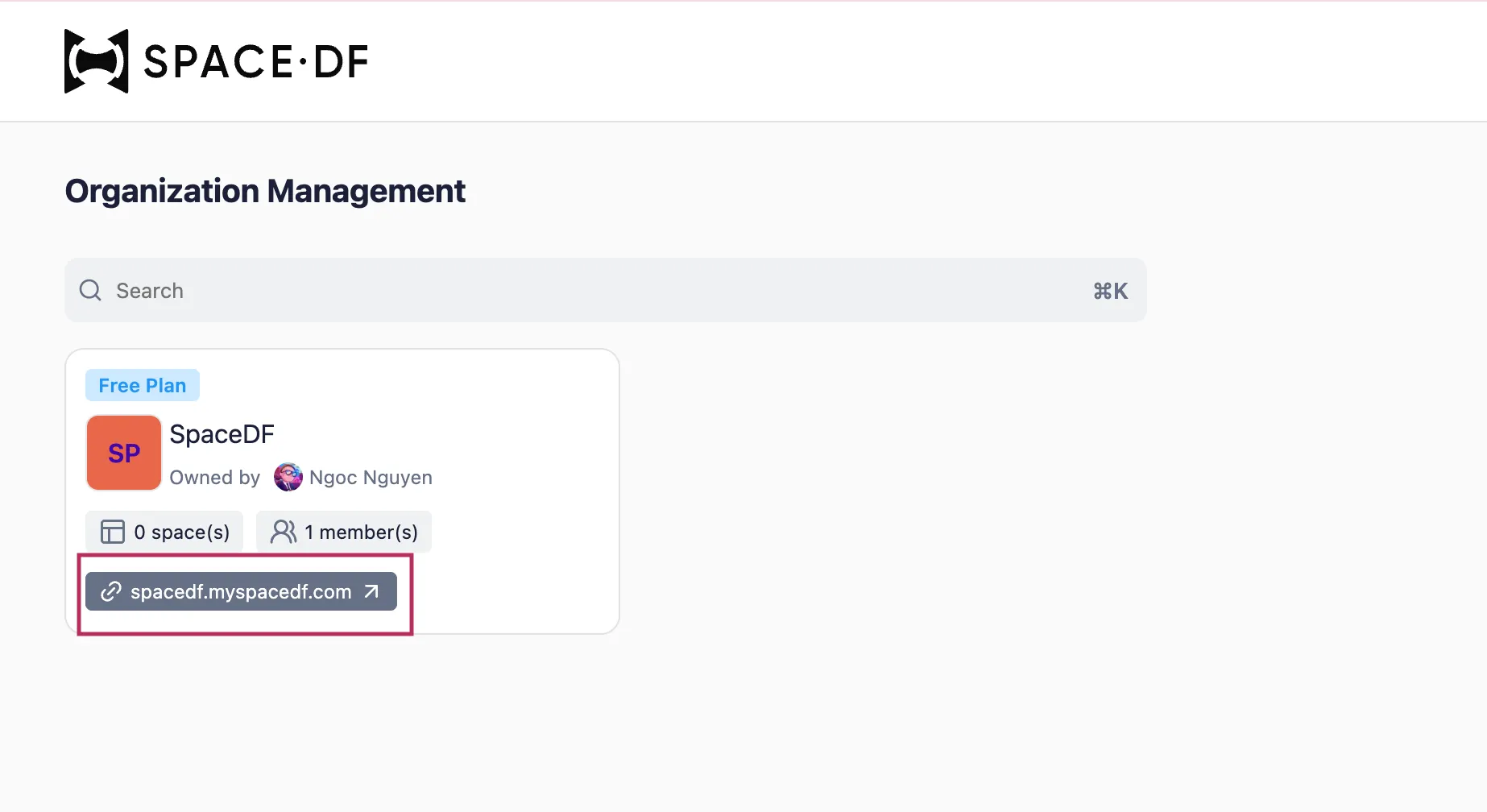Click the chain link icon

coord(110,592)
